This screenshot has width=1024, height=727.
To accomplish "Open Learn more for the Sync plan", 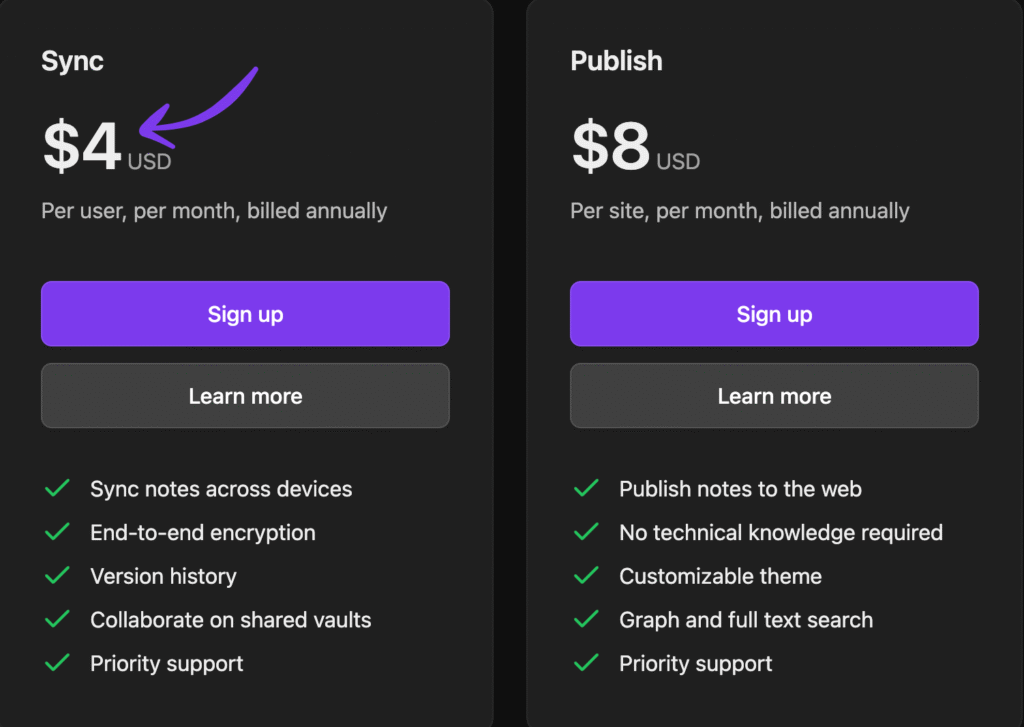I will (245, 396).
